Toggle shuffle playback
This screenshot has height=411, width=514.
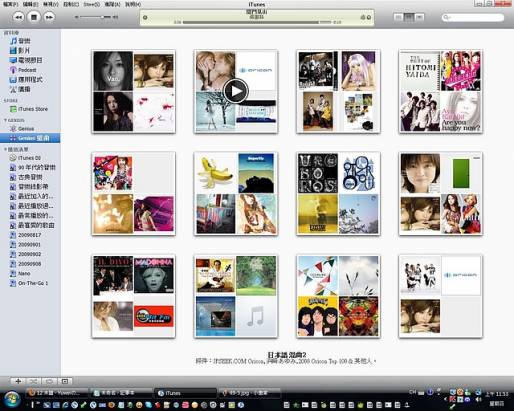coord(34,381)
